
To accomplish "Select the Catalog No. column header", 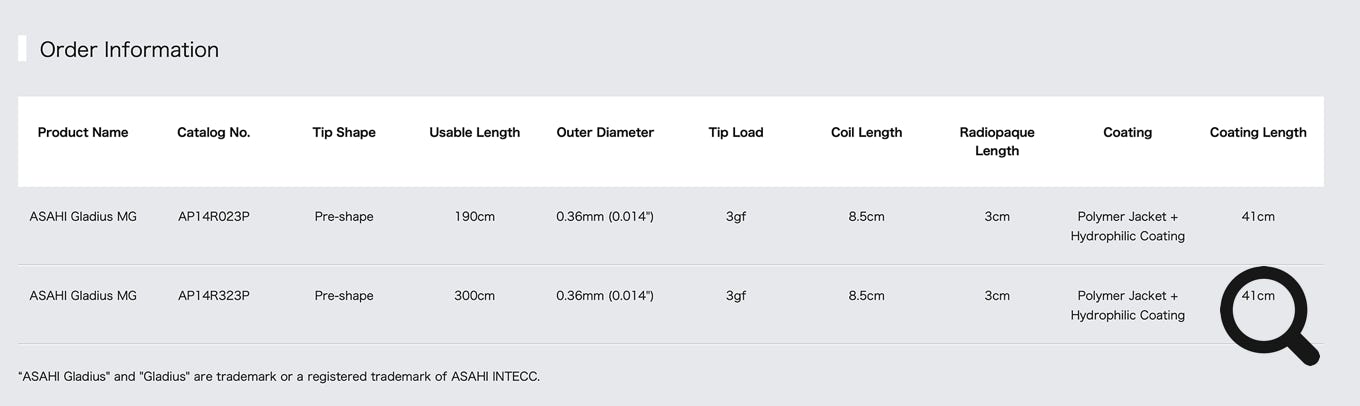I will point(214,132).
